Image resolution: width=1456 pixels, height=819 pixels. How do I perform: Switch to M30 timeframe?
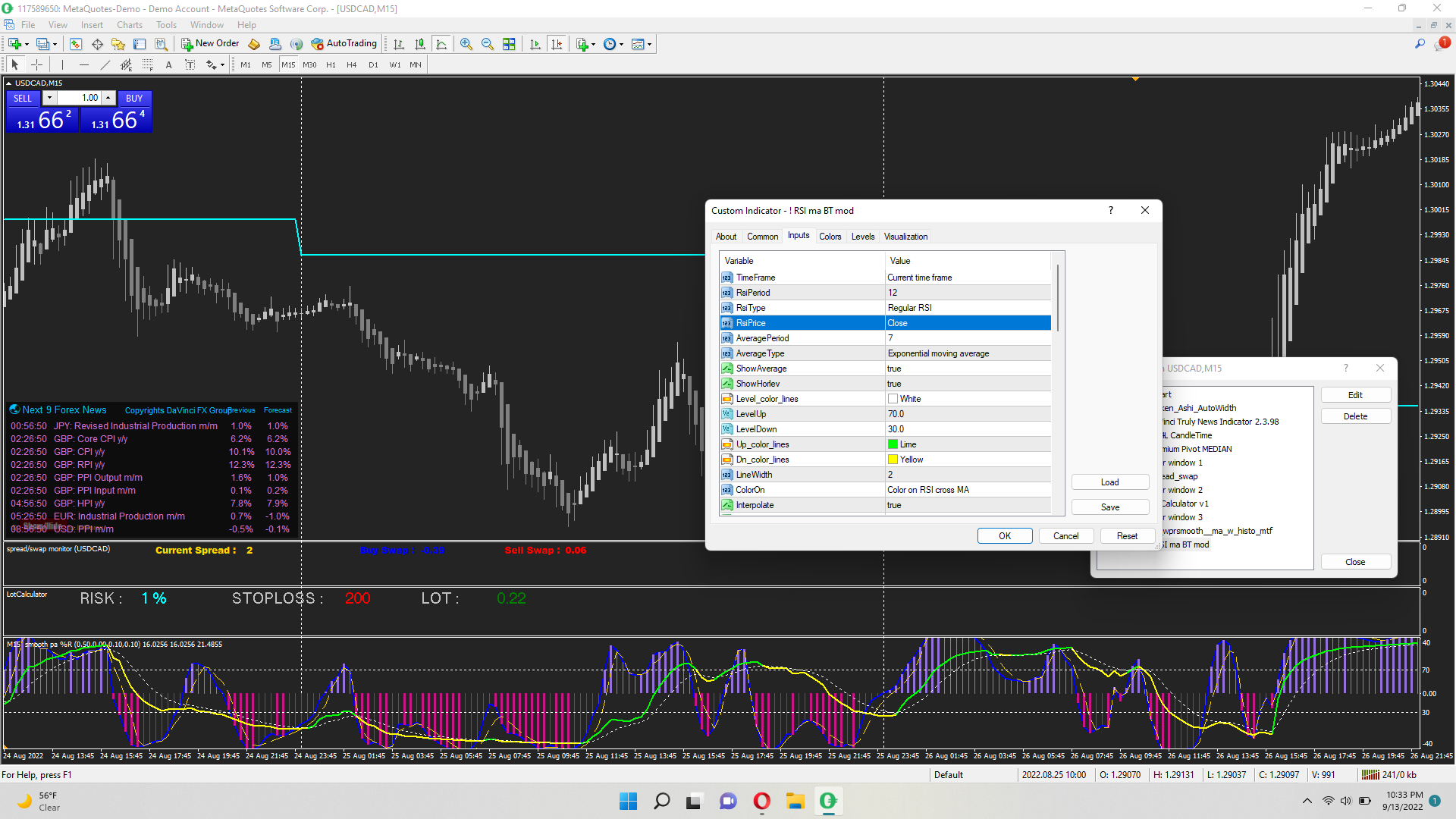coord(309,64)
